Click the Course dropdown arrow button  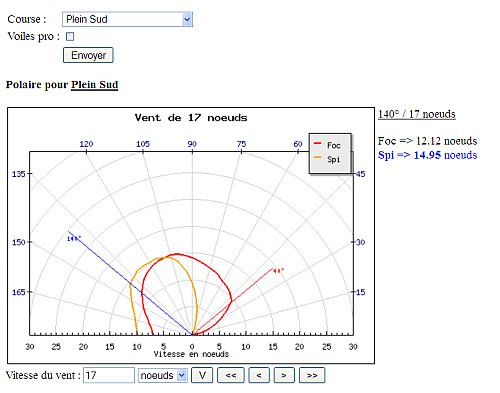point(187,19)
